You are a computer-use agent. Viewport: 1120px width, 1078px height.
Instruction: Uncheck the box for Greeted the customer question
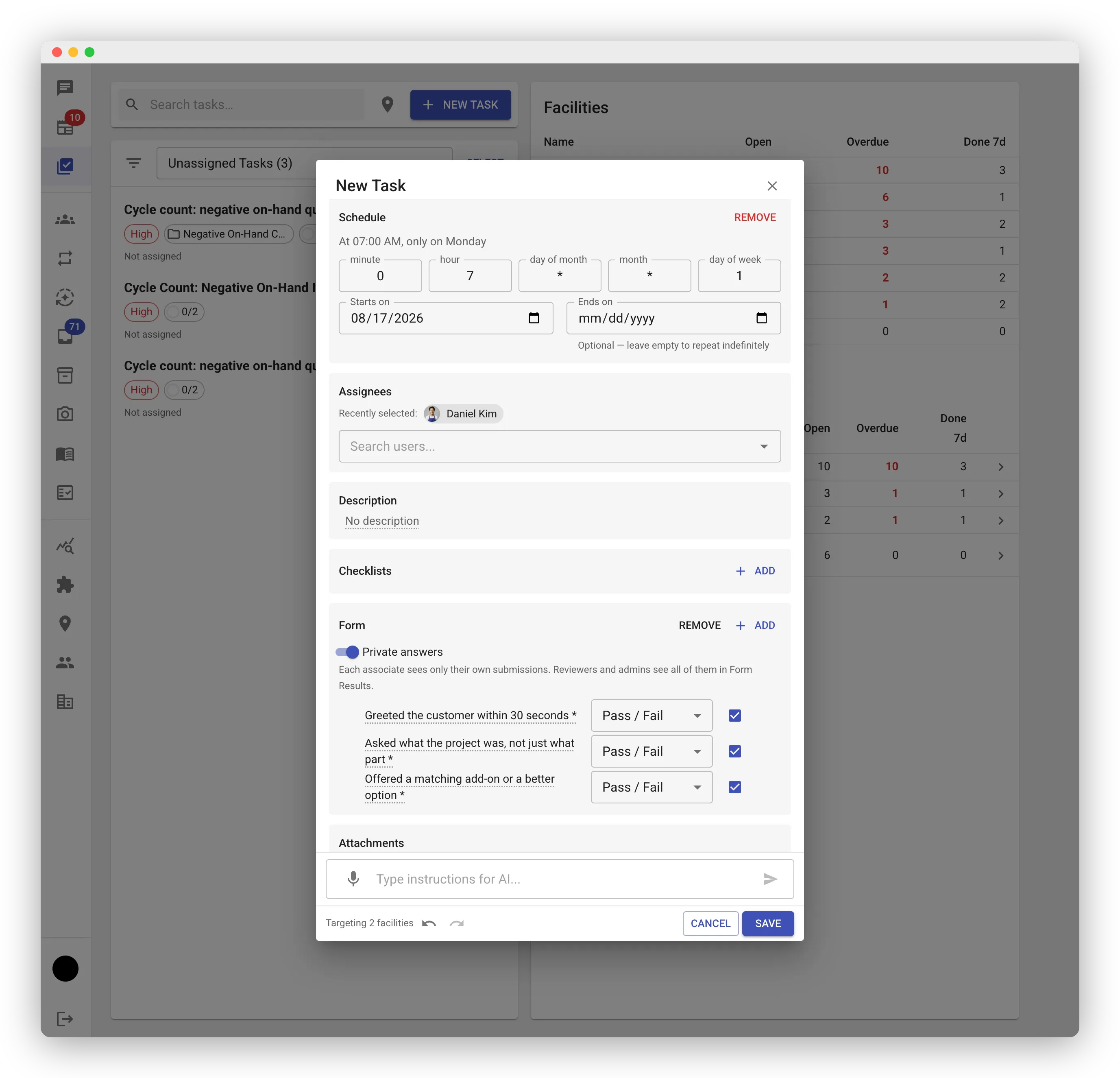[x=734, y=716]
